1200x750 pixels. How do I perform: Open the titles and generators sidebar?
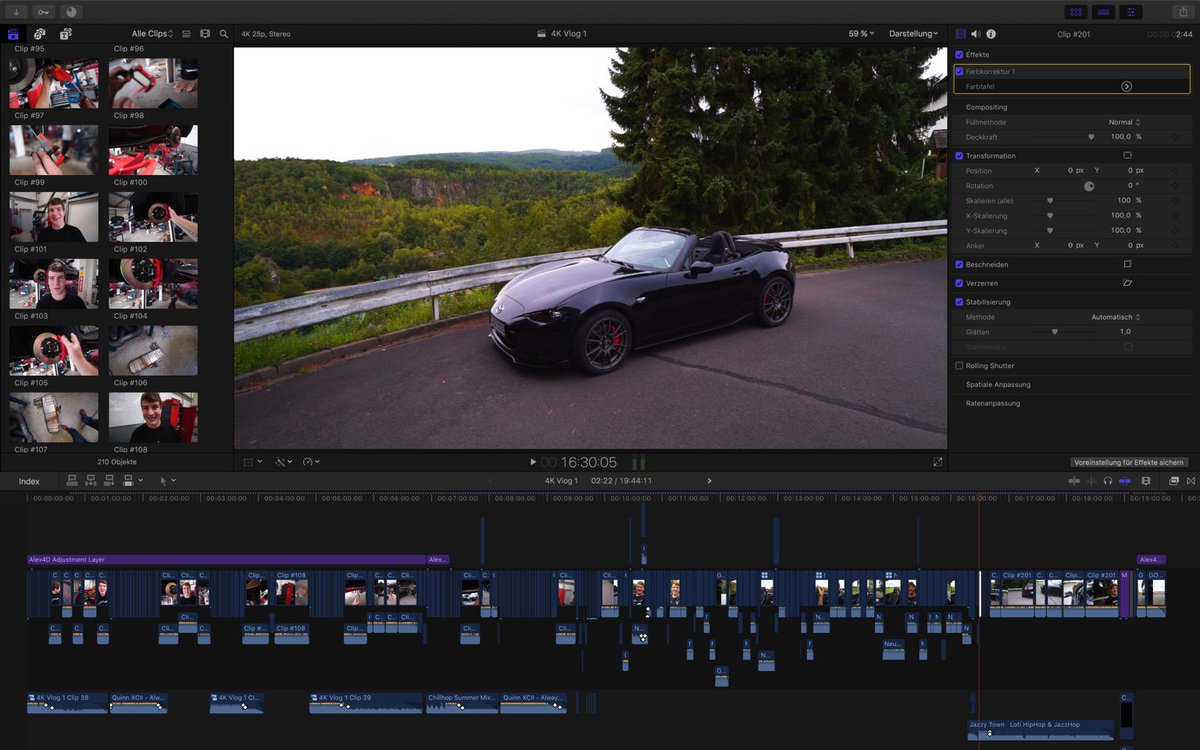(65, 34)
